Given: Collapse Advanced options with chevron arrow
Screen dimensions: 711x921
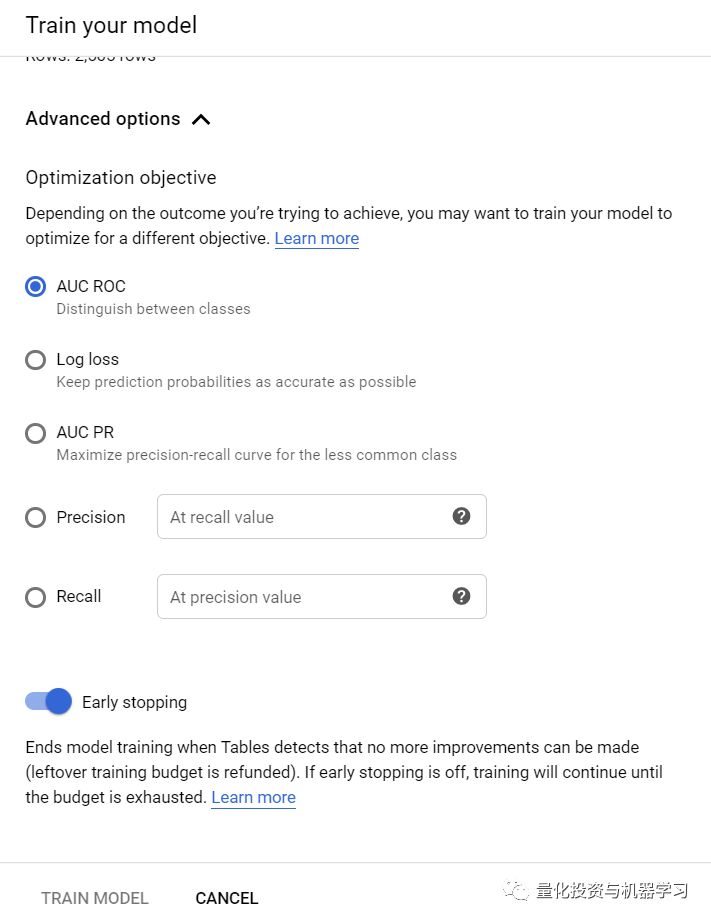Looking at the screenshot, I should click(x=201, y=120).
